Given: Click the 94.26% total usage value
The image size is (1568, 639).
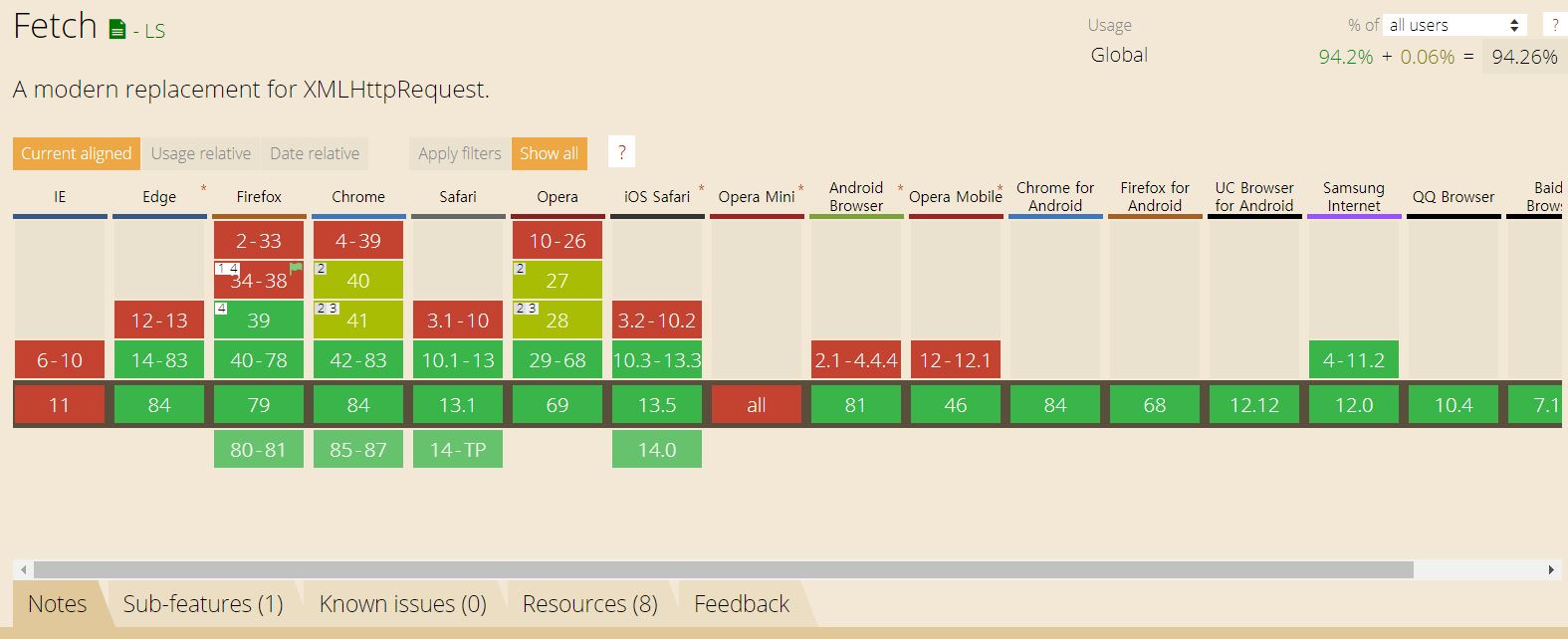Looking at the screenshot, I should click(x=1524, y=57).
